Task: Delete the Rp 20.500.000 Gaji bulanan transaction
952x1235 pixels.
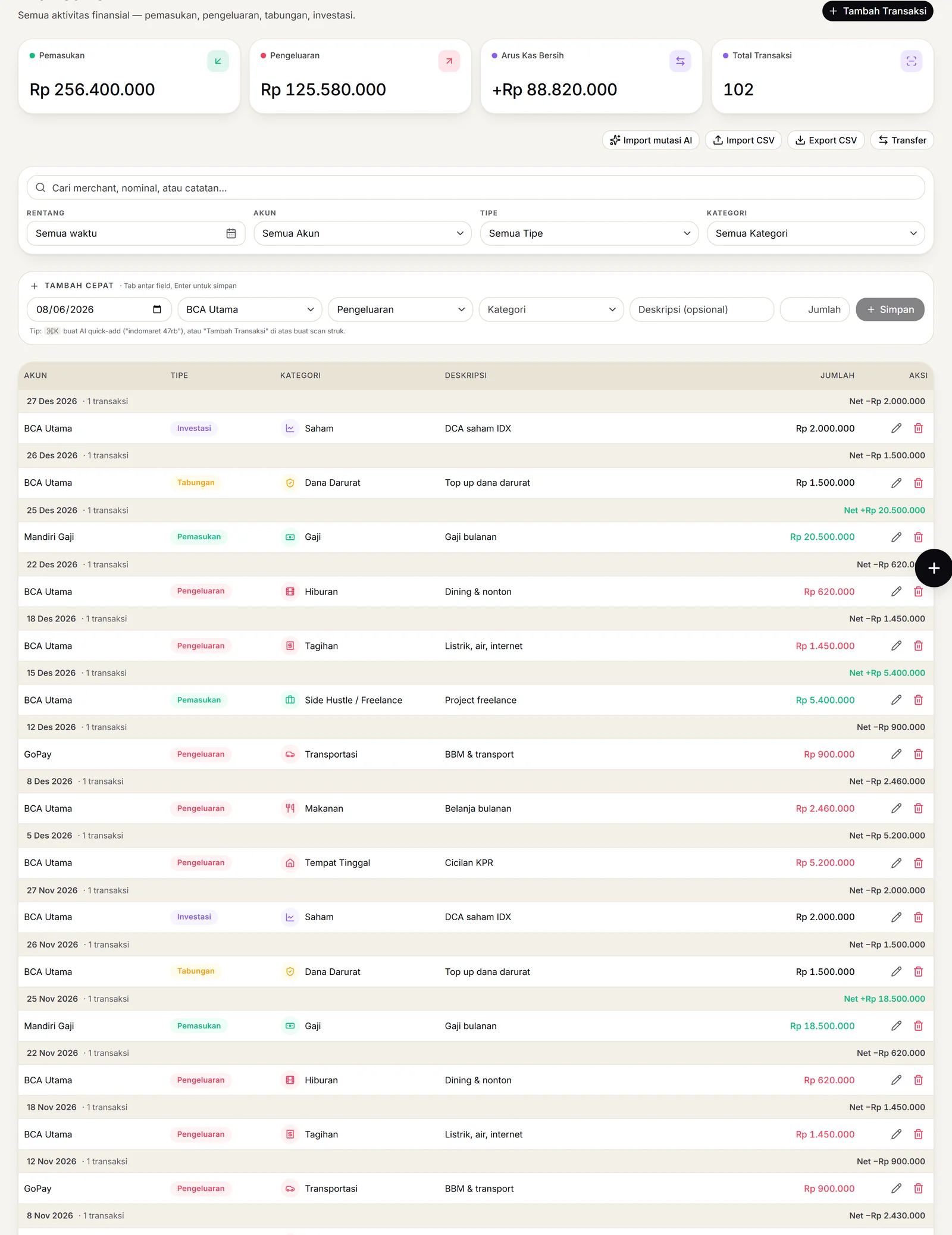Action: click(x=919, y=537)
